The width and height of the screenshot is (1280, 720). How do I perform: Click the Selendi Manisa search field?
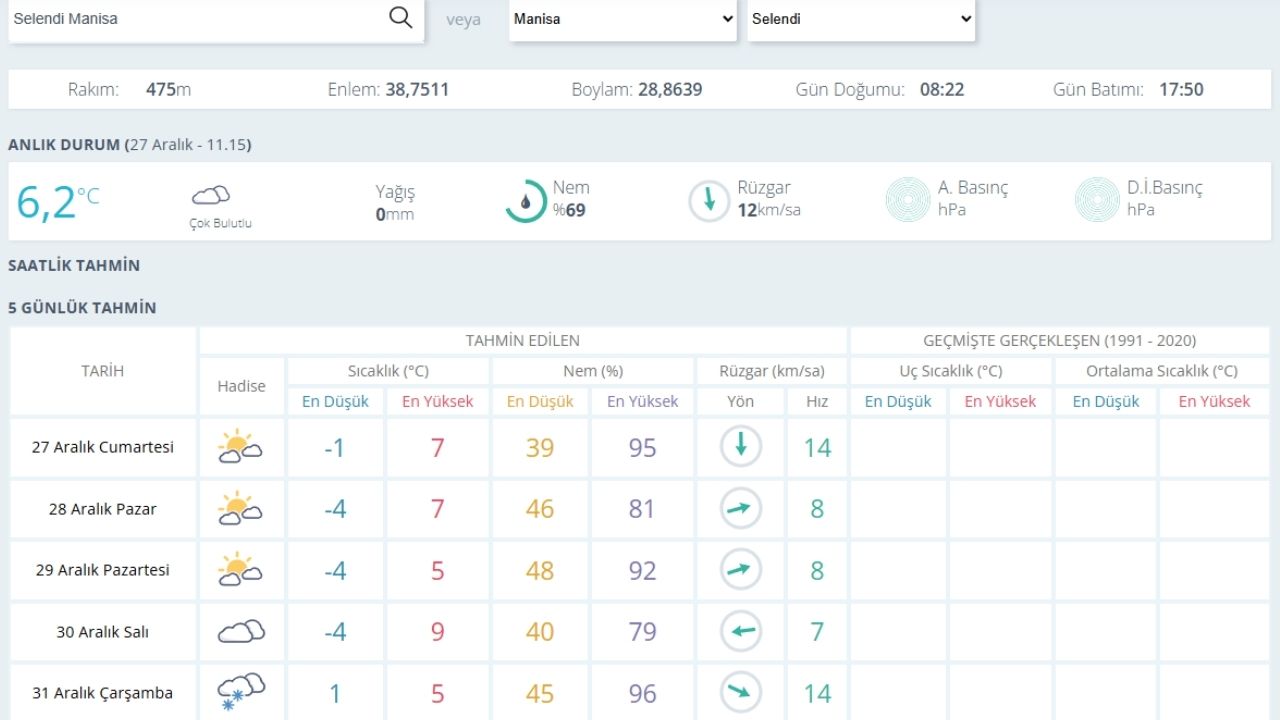click(x=195, y=19)
